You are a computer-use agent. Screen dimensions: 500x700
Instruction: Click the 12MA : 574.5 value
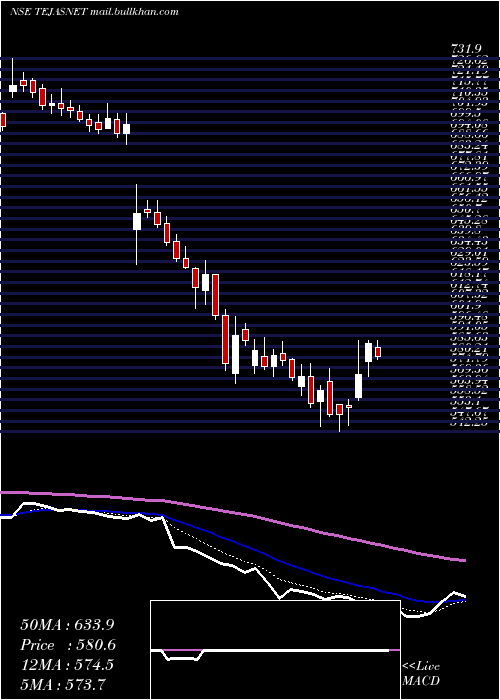[x=67, y=665]
